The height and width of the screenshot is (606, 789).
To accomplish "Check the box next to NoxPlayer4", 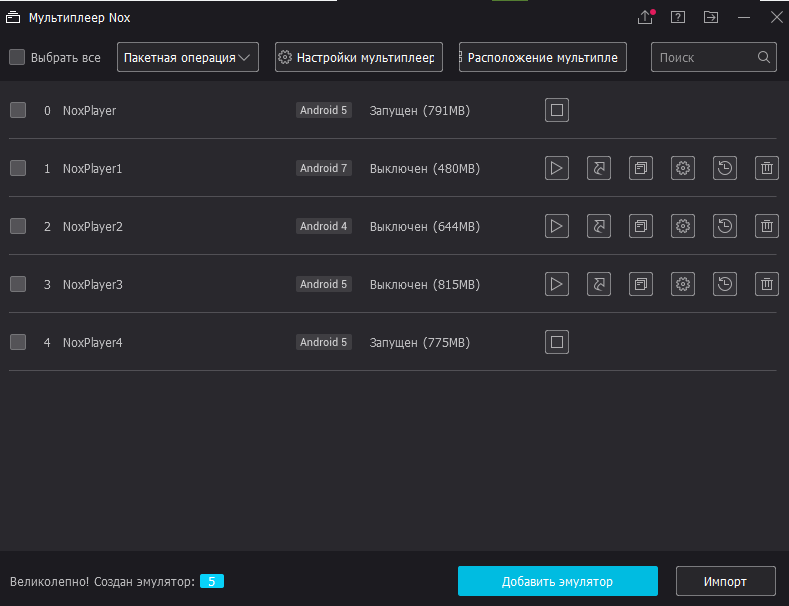I will coord(18,342).
